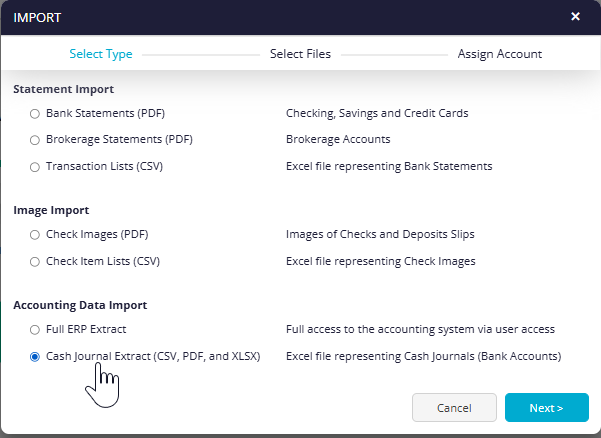Select Bank Statements (PDF) radio button

pos(35,114)
